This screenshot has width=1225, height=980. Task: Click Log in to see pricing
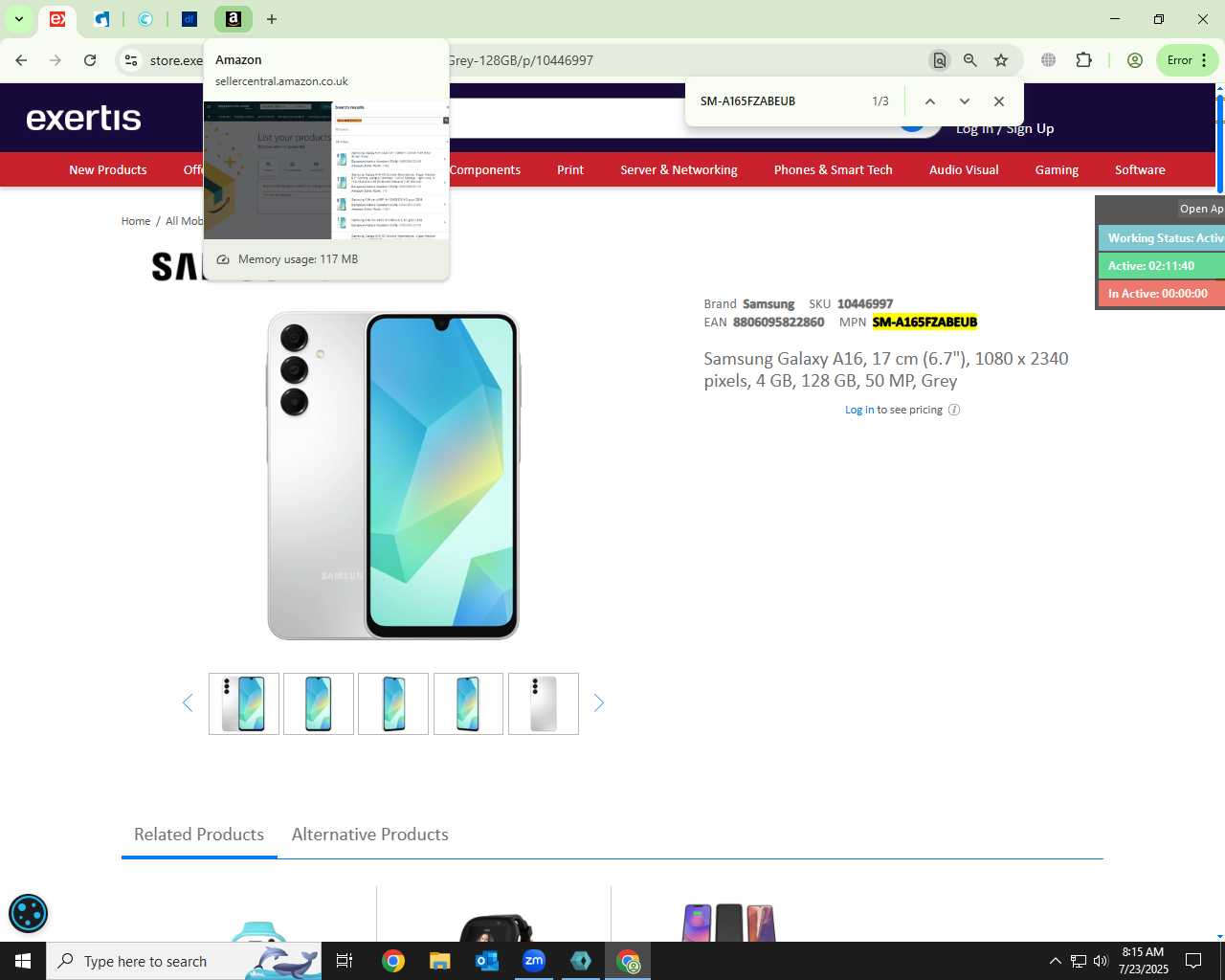(859, 410)
